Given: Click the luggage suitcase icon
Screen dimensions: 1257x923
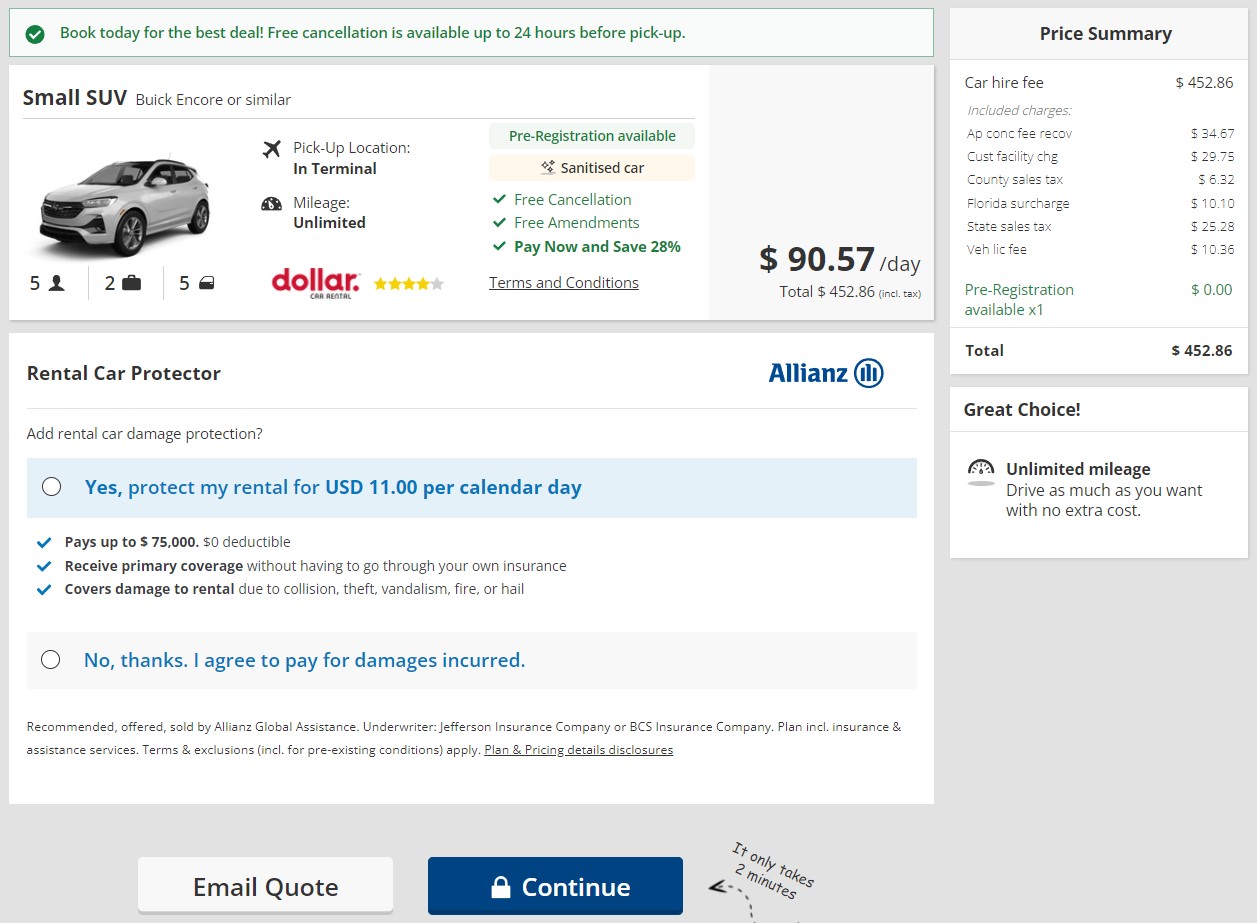Looking at the screenshot, I should pos(131,283).
